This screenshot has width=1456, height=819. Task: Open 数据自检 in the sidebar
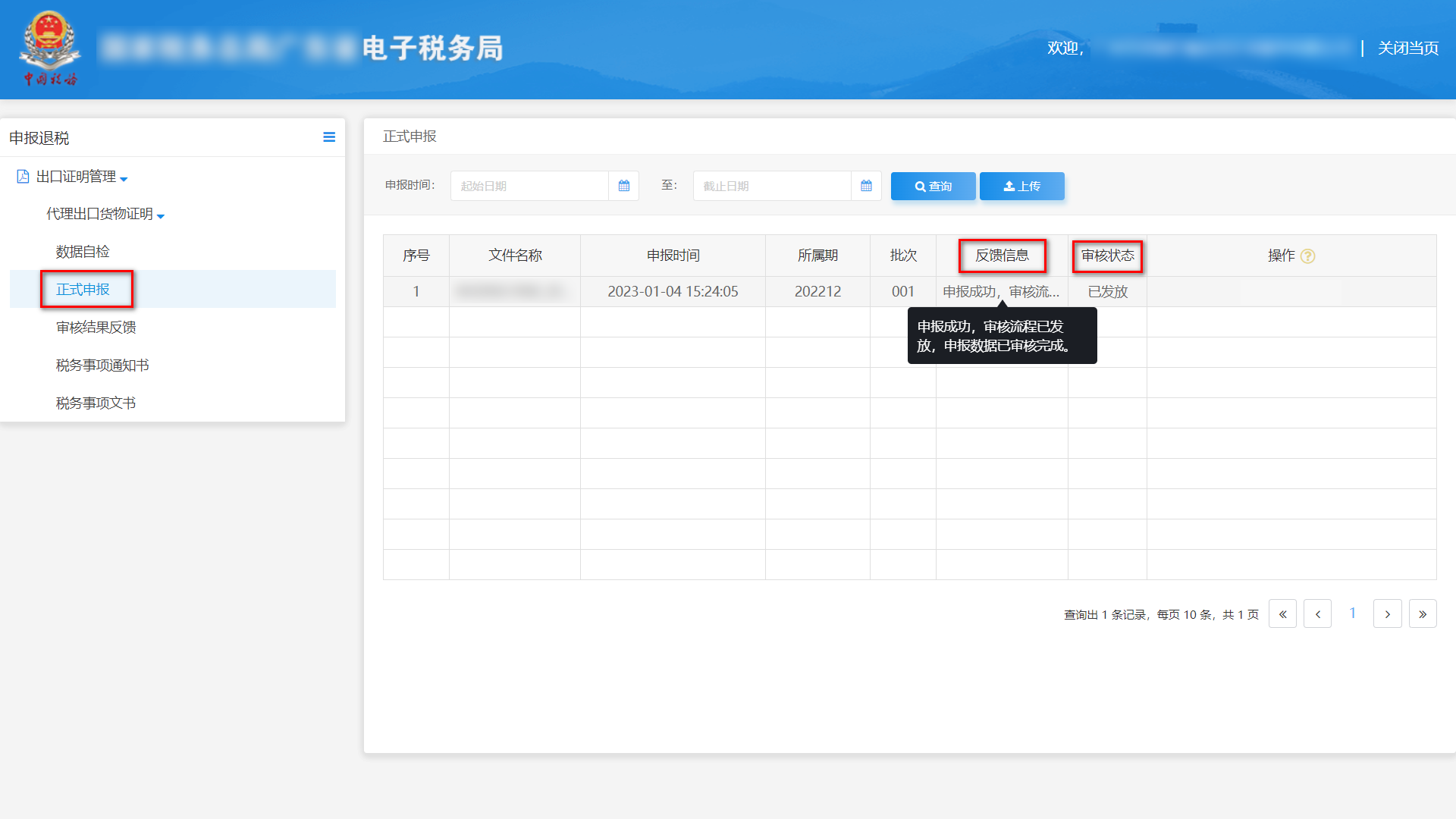coord(83,252)
